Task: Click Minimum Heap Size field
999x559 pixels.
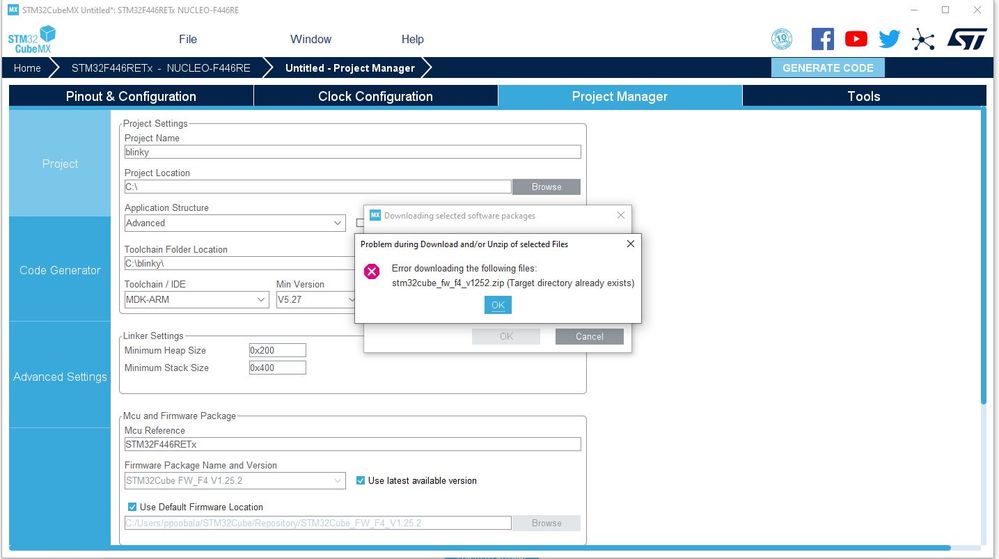Action: coord(277,350)
